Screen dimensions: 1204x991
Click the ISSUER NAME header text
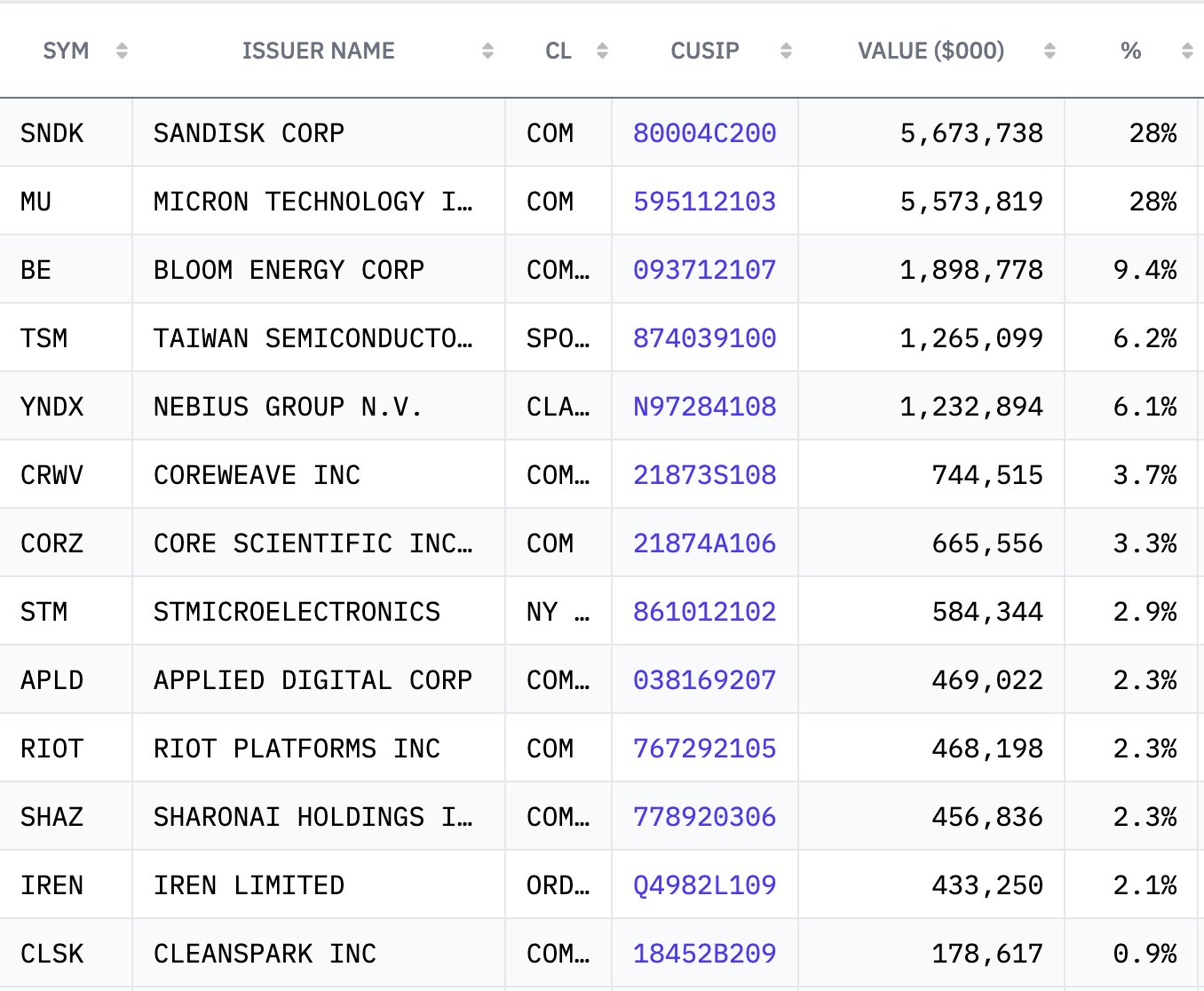click(319, 51)
